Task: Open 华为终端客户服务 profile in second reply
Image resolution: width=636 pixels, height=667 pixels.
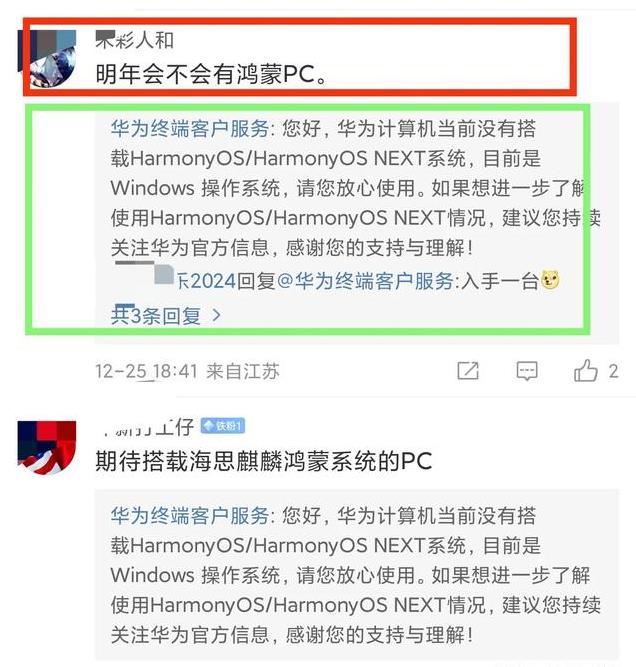Action: 190,516
